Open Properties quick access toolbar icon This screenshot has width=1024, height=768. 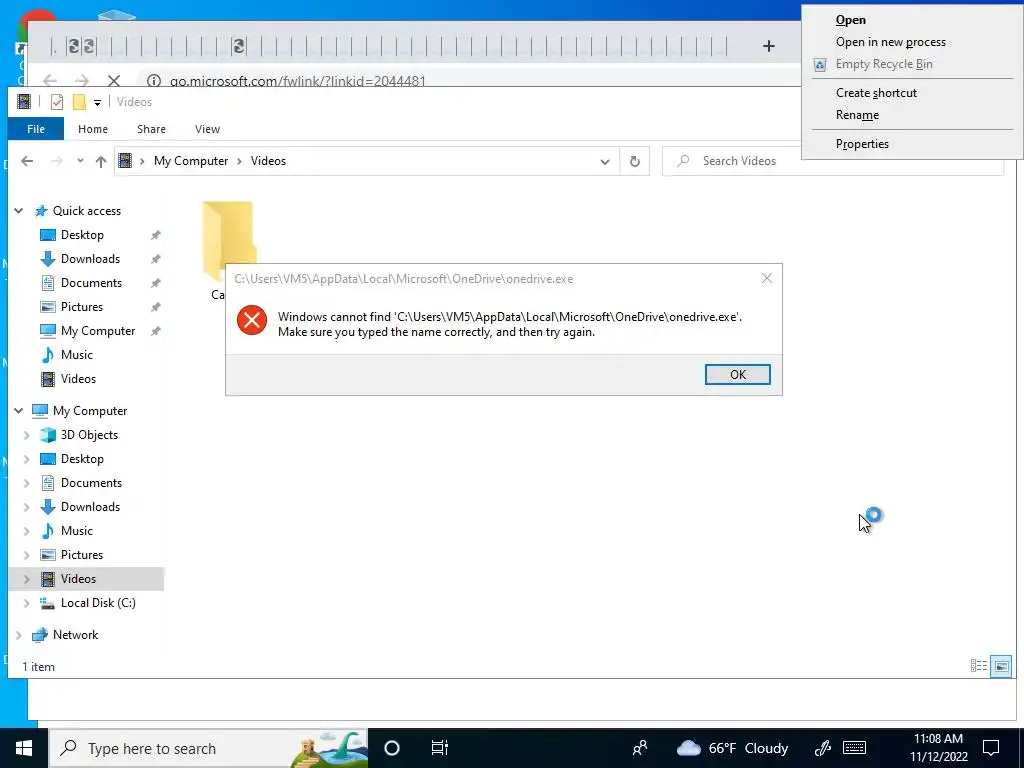coord(57,102)
